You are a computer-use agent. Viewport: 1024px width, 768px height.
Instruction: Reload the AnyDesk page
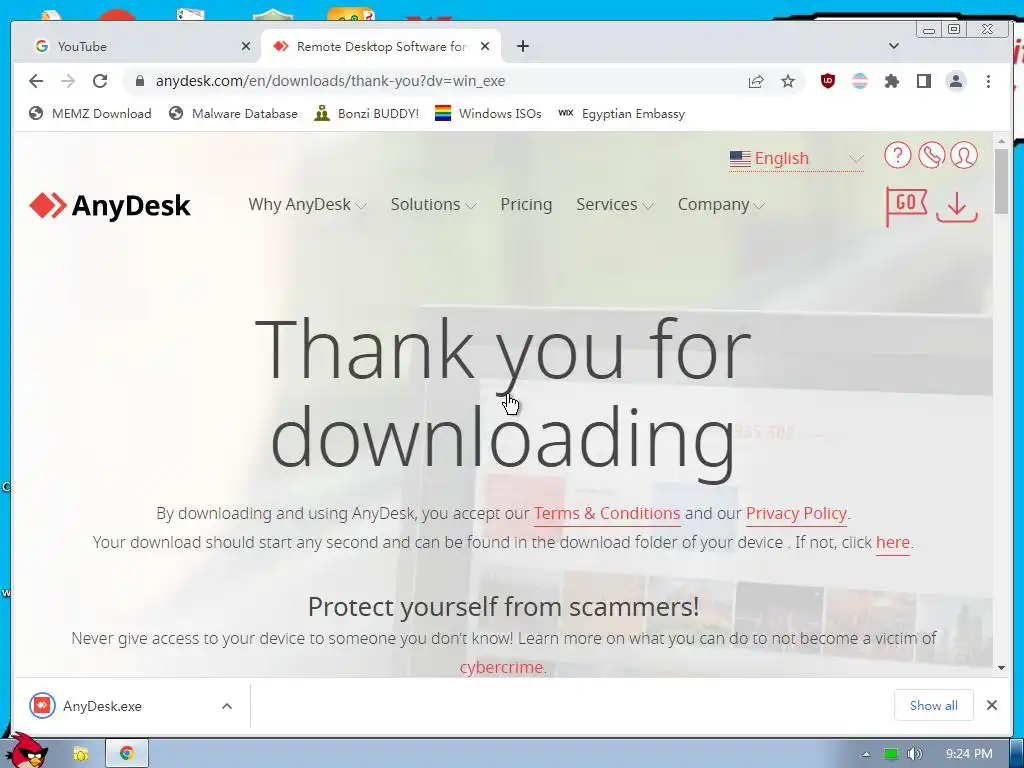[100, 81]
